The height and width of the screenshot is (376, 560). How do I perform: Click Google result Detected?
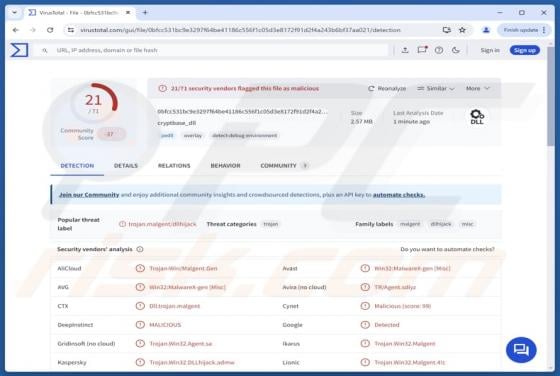tap(387, 325)
